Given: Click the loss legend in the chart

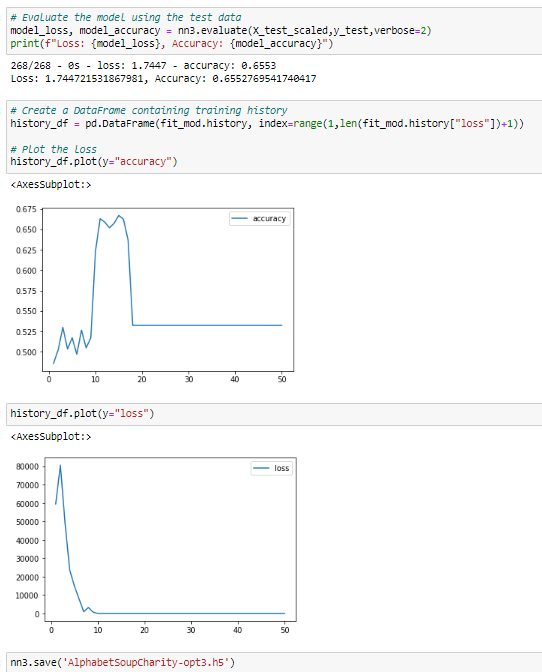Looking at the screenshot, I should click(x=272, y=468).
